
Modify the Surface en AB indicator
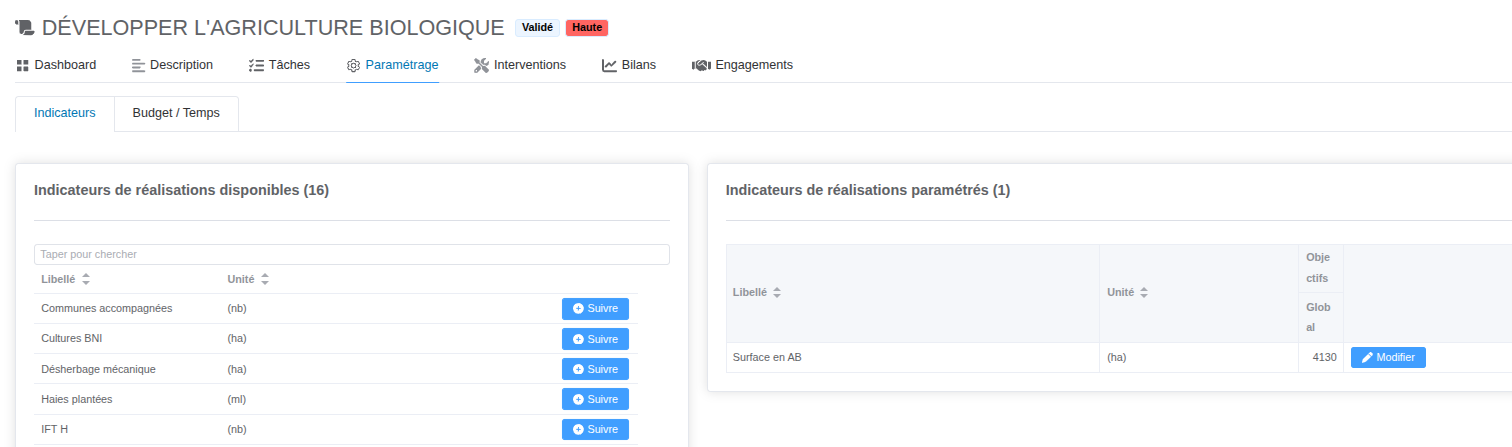1388,357
